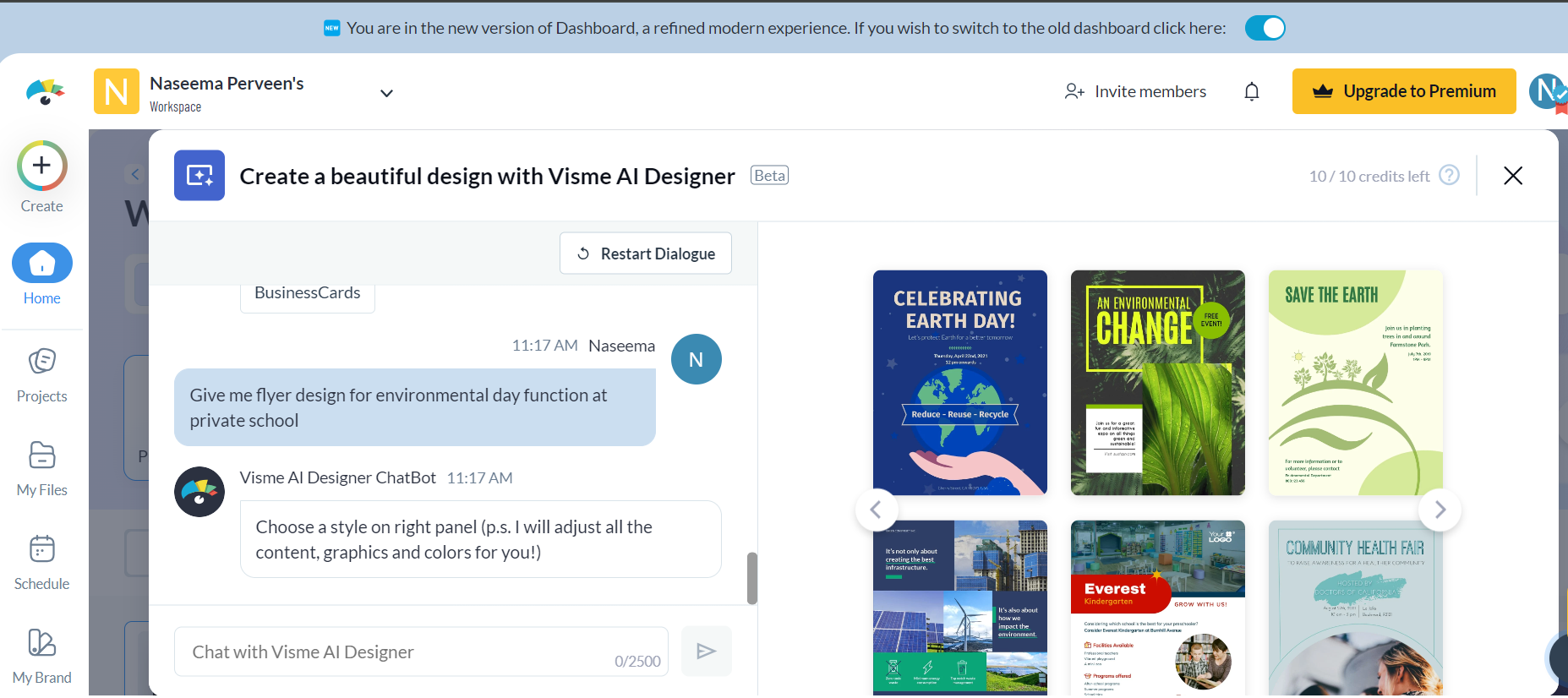Screen dimensions: 1568x698
Task: Select An Environmental Change template
Action: [x=1158, y=383]
